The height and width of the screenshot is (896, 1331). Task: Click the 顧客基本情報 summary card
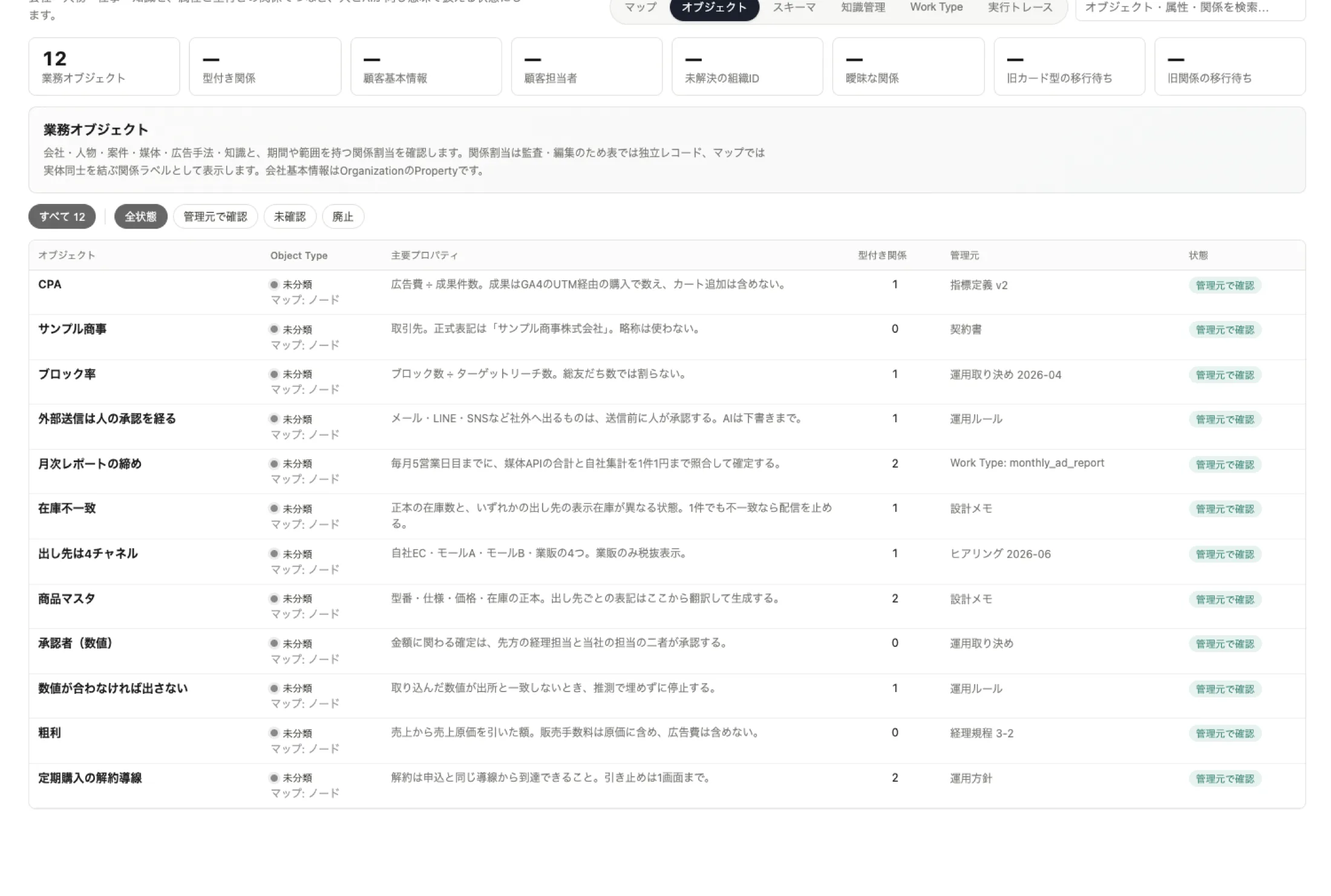pyautogui.click(x=426, y=67)
